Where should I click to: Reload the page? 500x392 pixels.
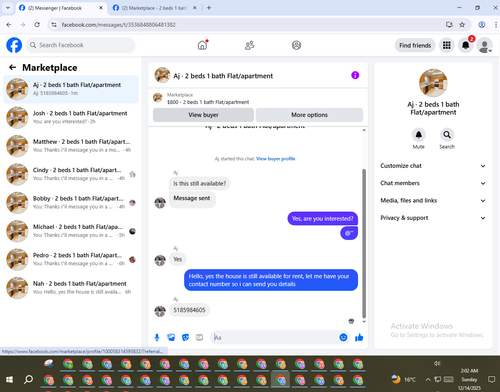point(37,25)
